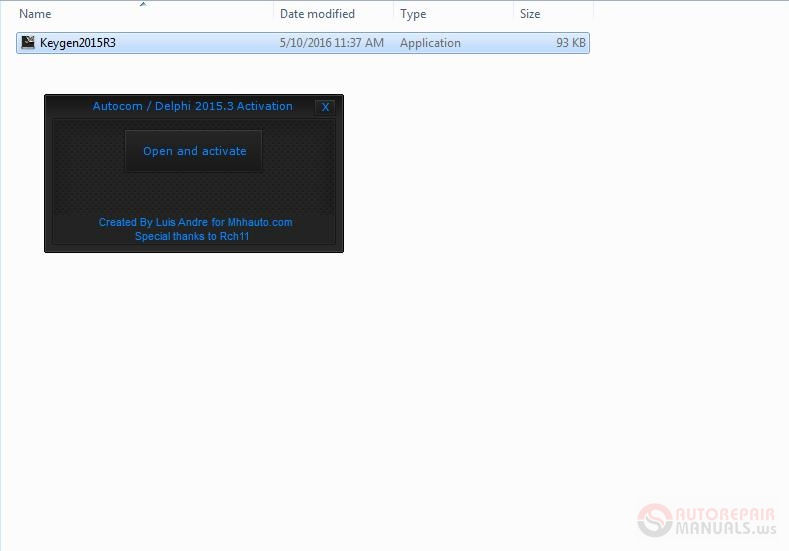Sort files by Size column header
Screen dimensions: 789x551
(x=530, y=14)
